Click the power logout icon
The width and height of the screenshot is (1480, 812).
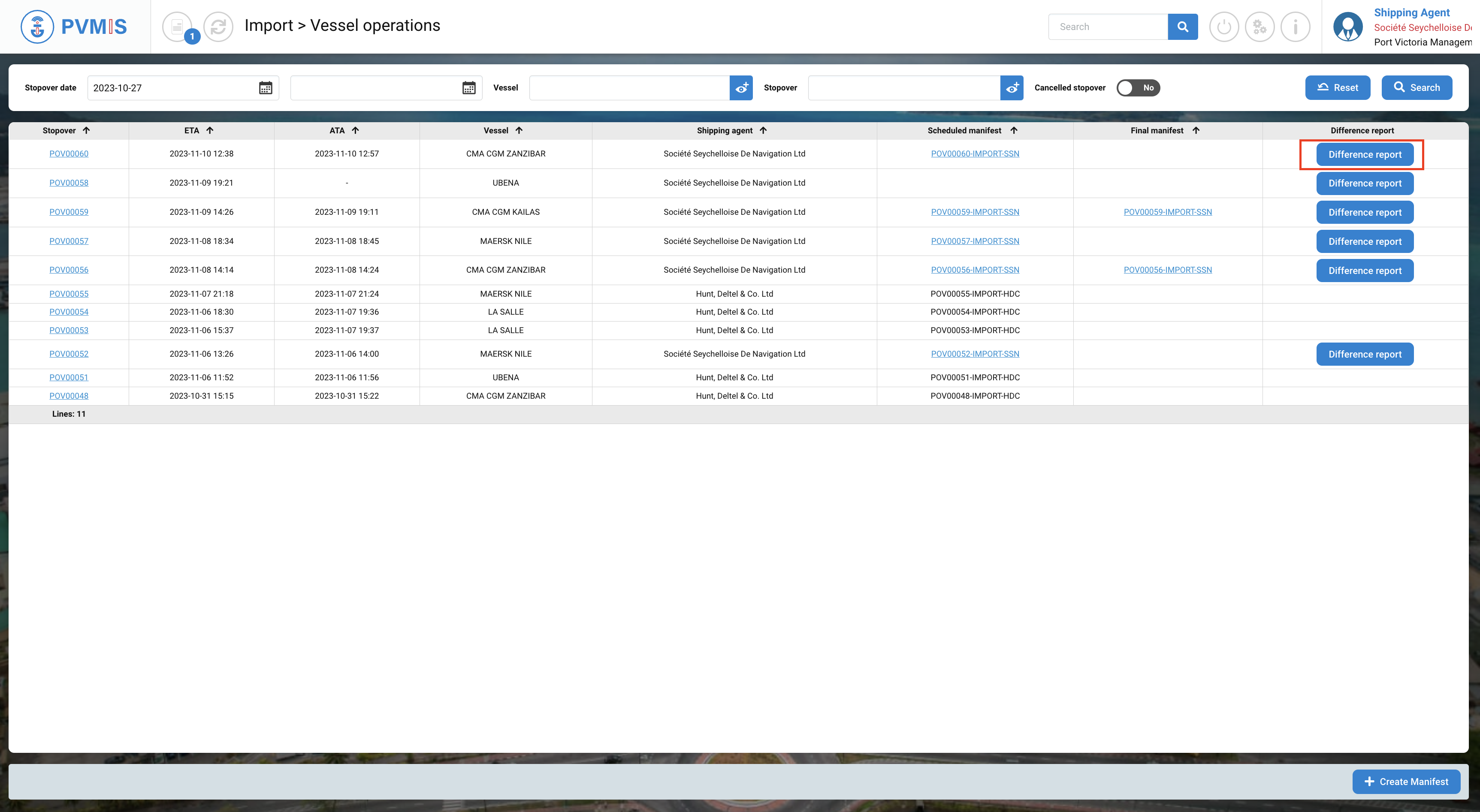pyautogui.click(x=1224, y=27)
